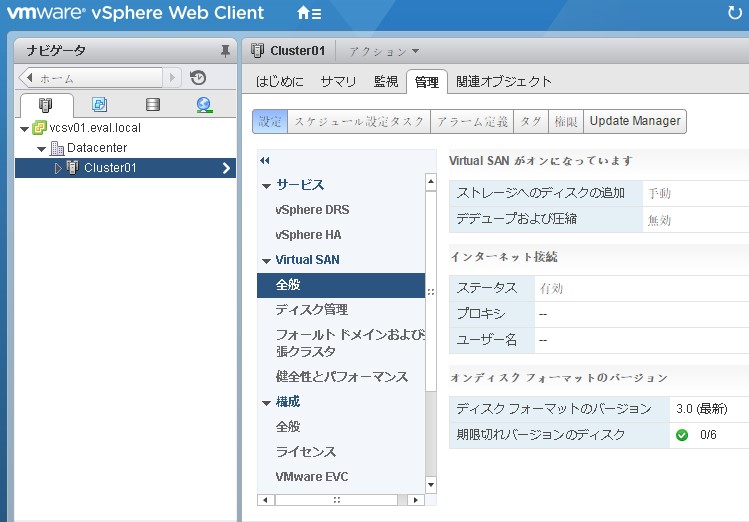Collapse the Virtual SAN section
This screenshot has height=522, width=749.
pyautogui.click(x=267, y=261)
